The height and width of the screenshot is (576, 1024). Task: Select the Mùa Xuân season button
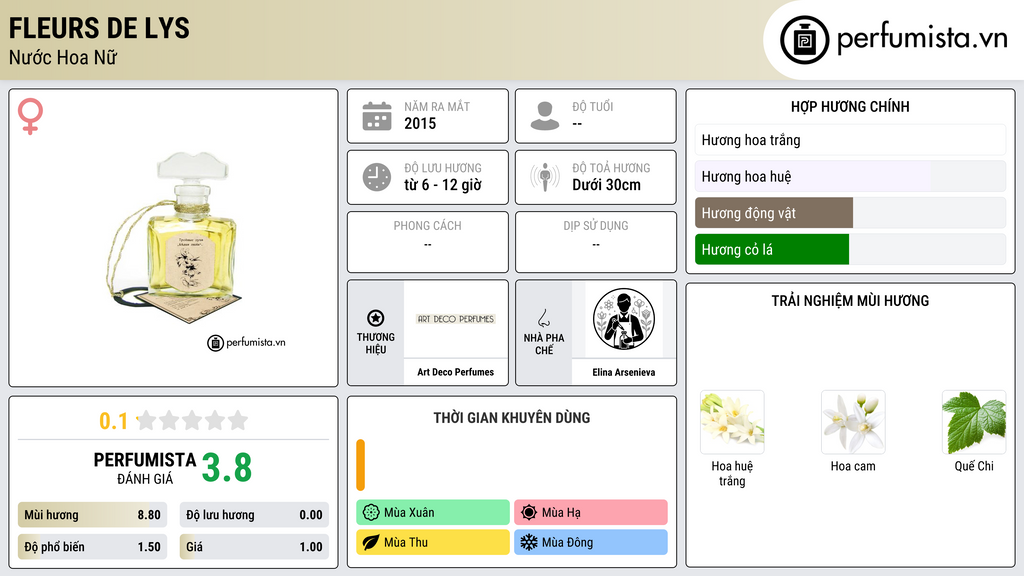pos(433,513)
